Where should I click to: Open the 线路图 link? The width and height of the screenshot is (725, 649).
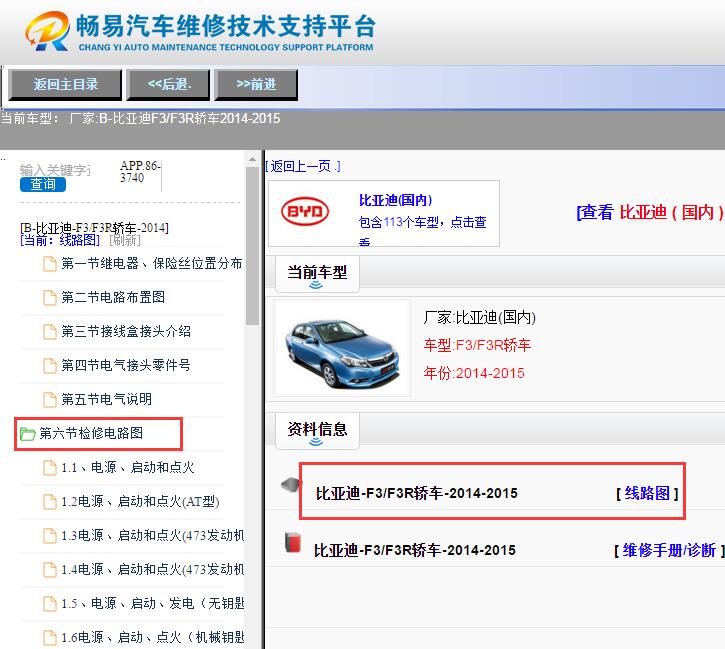click(647, 493)
